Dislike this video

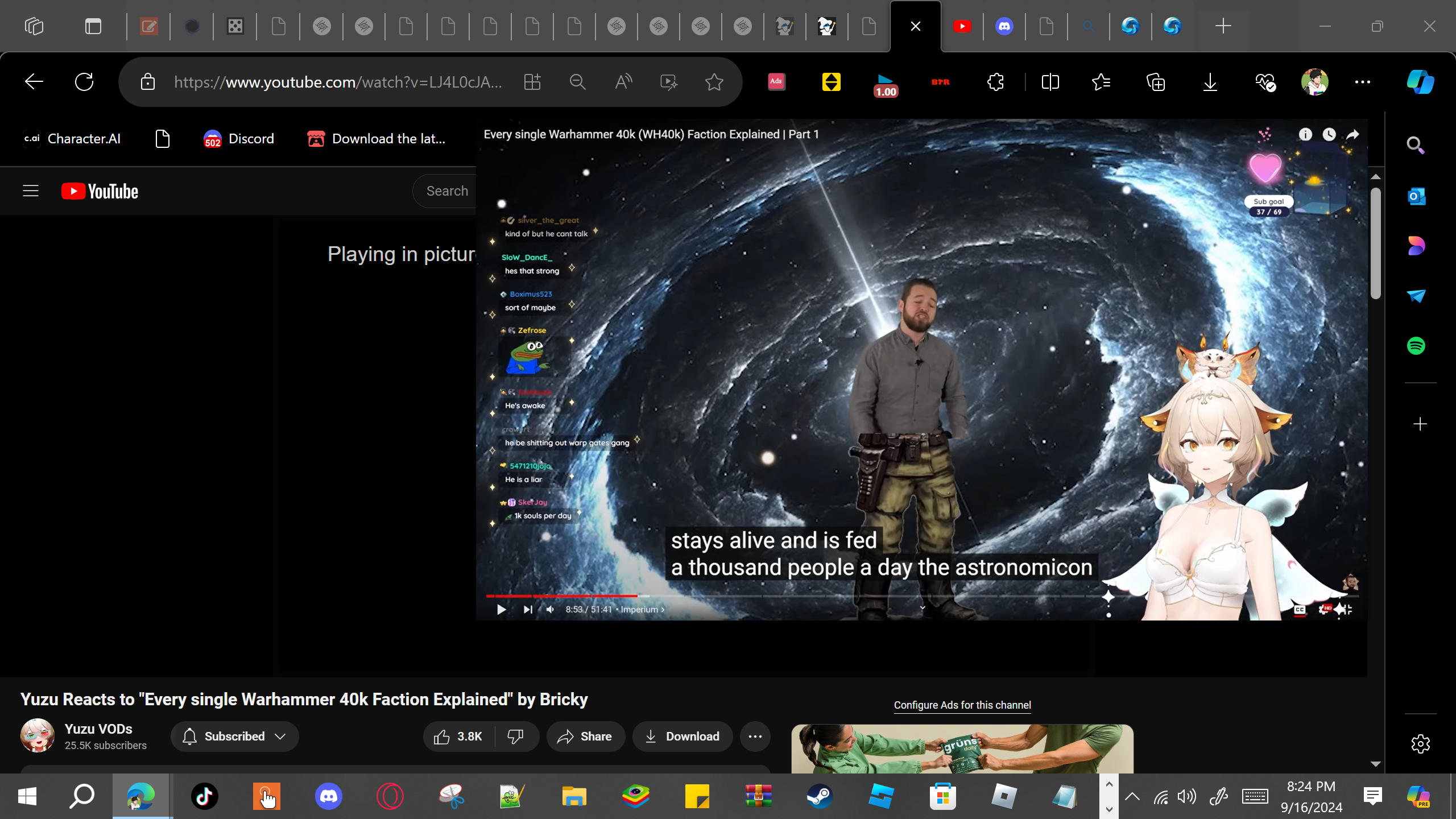[515, 737]
